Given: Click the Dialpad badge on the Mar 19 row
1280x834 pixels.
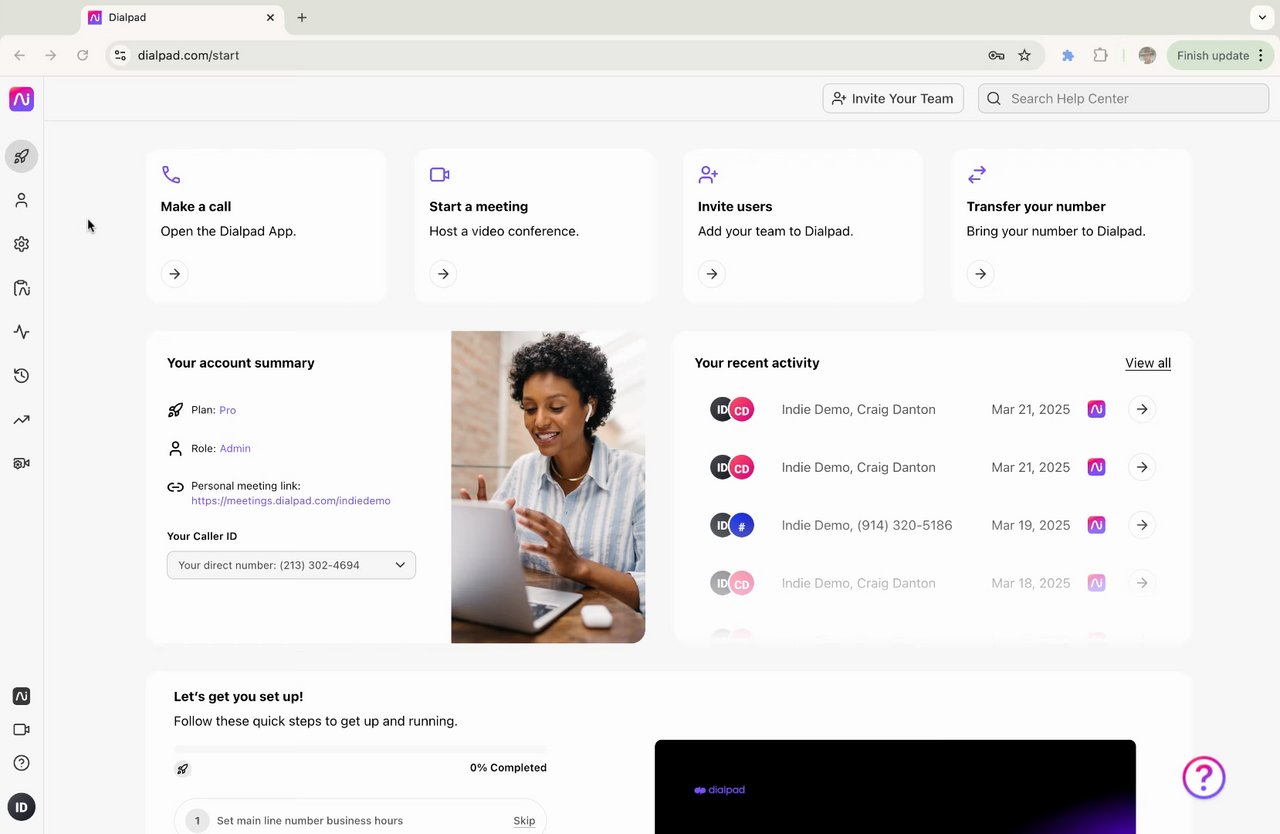Looking at the screenshot, I should (x=1096, y=525).
